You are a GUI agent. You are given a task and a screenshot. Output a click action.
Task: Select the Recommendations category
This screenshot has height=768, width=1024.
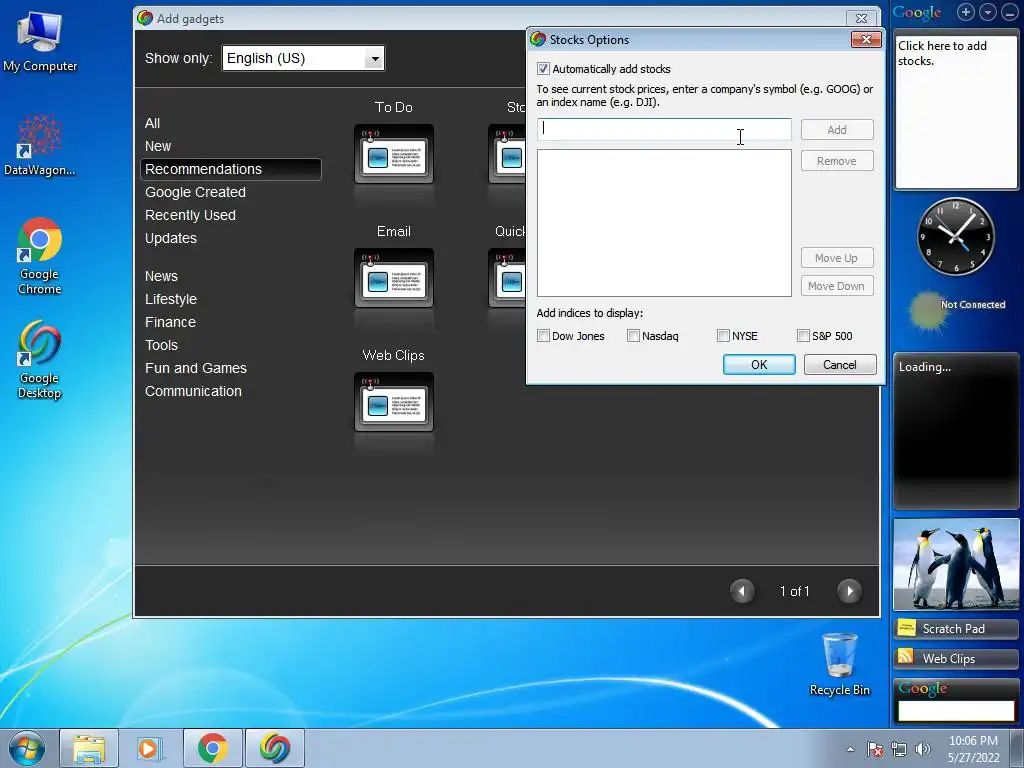pos(231,169)
